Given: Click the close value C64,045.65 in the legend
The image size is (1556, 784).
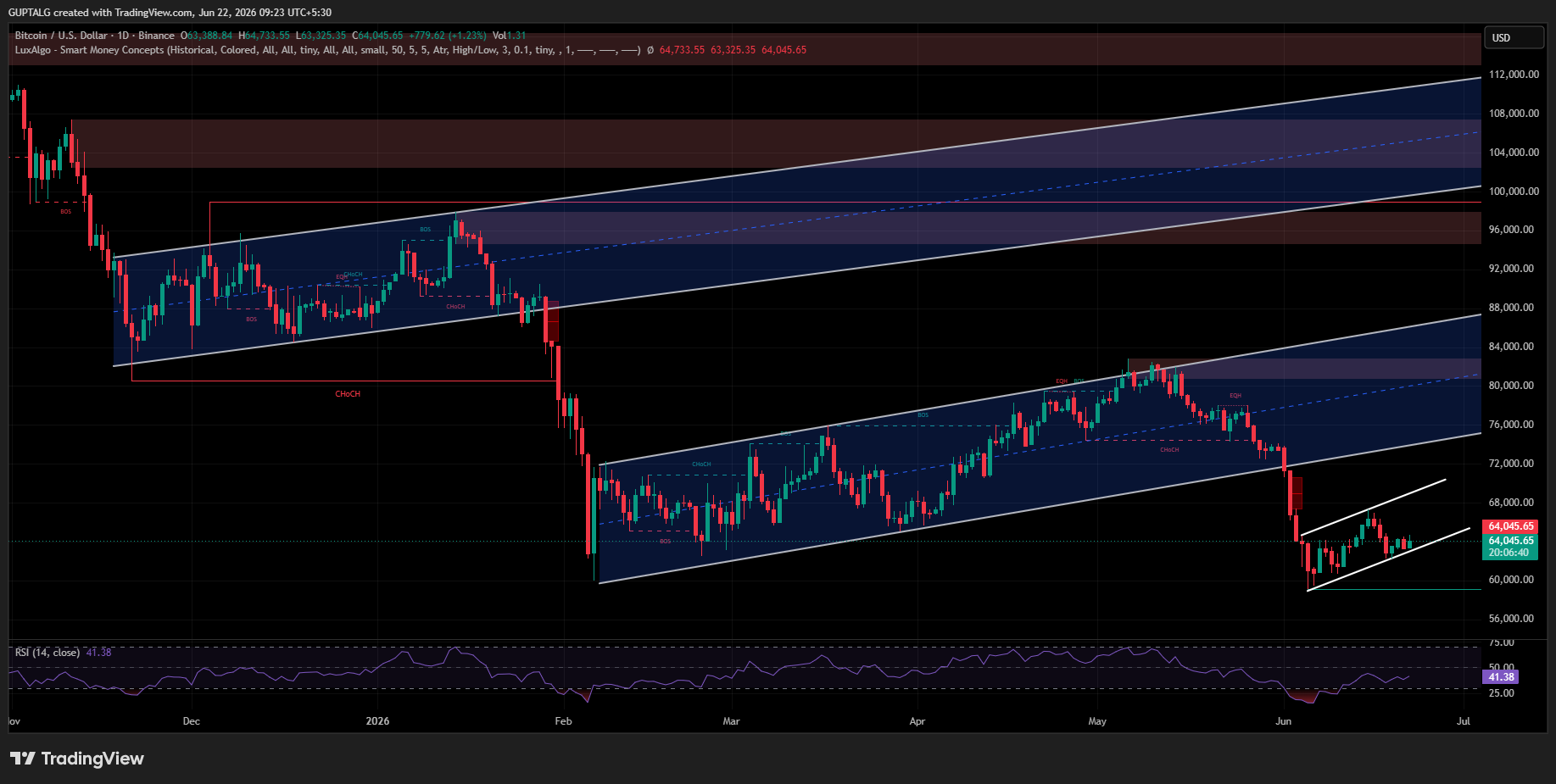Looking at the screenshot, I should (377, 36).
